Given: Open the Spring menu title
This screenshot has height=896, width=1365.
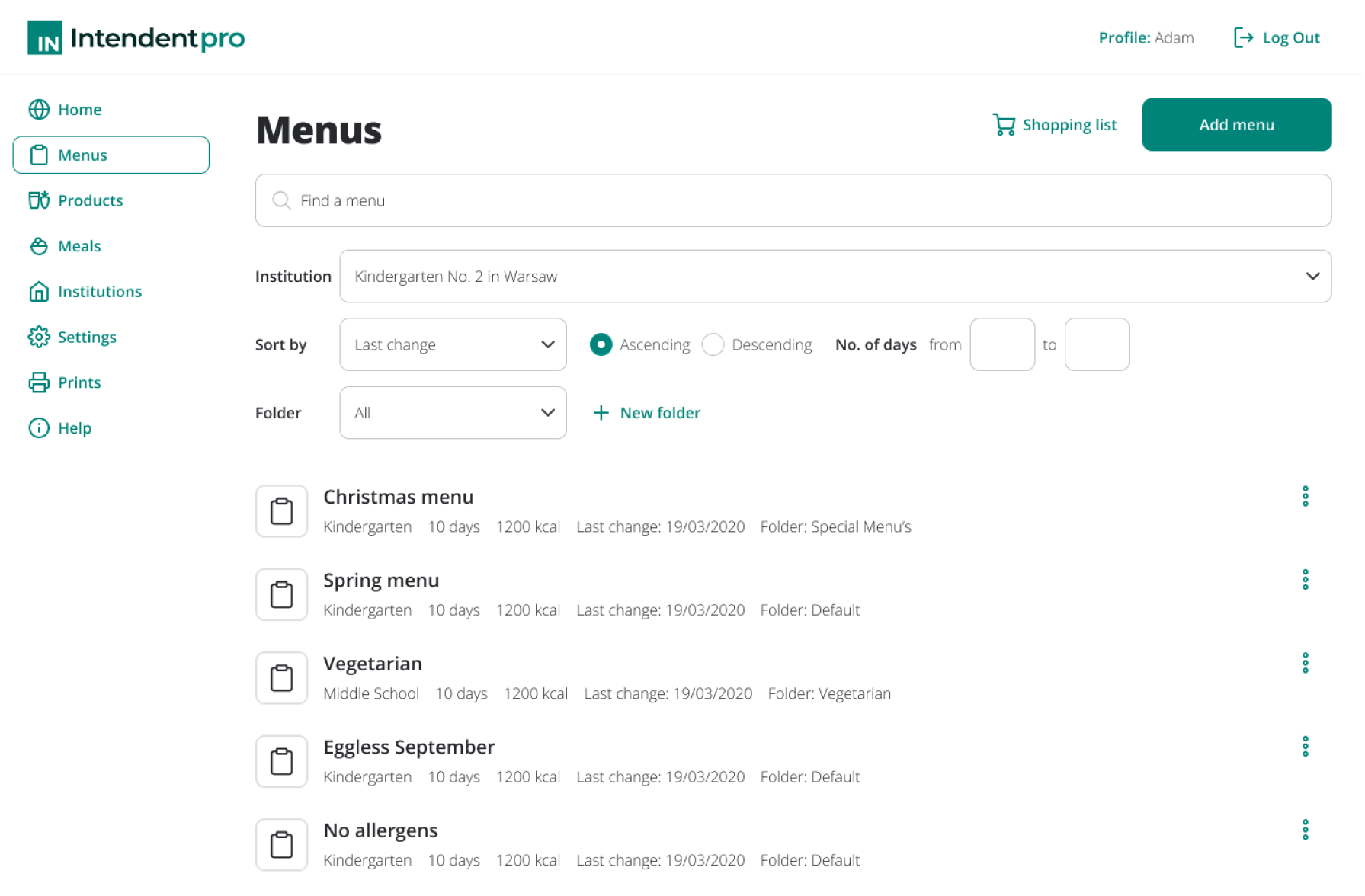Looking at the screenshot, I should coord(381,581).
